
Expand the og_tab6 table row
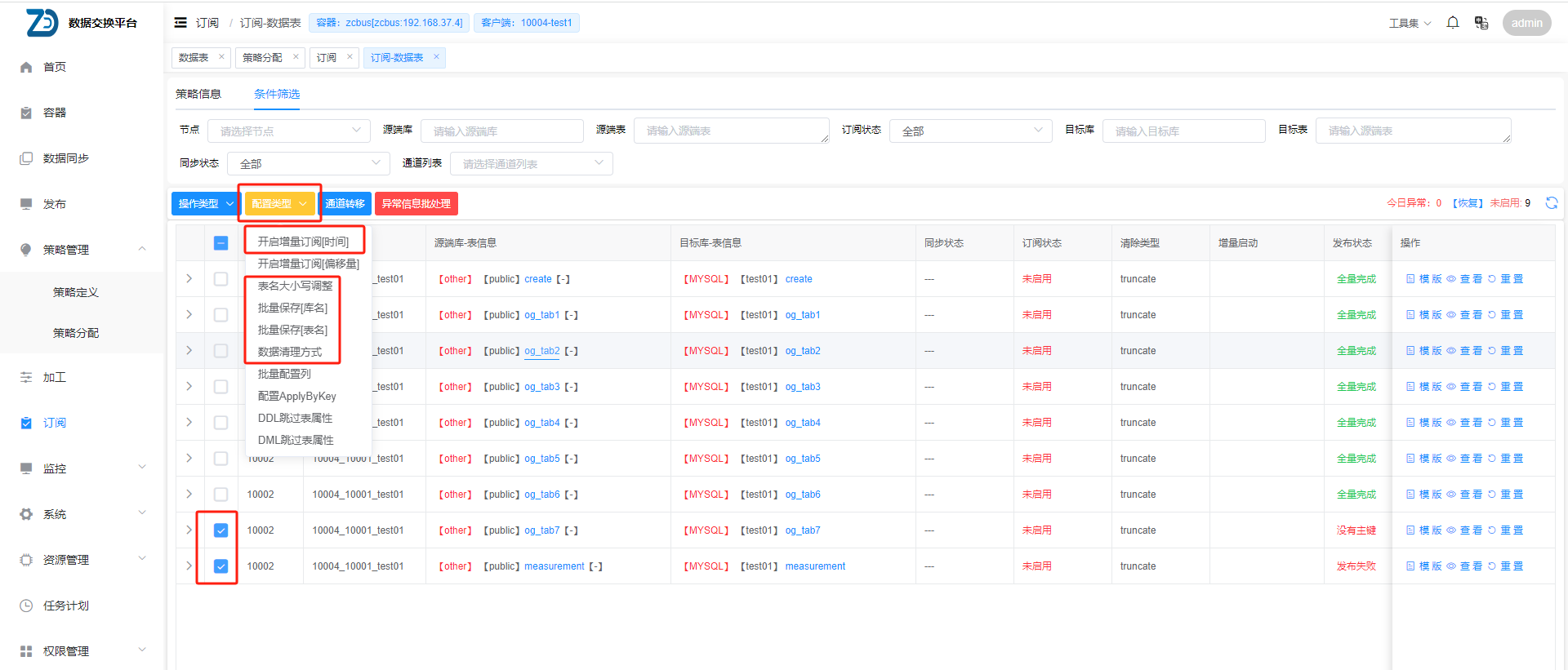point(189,495)
